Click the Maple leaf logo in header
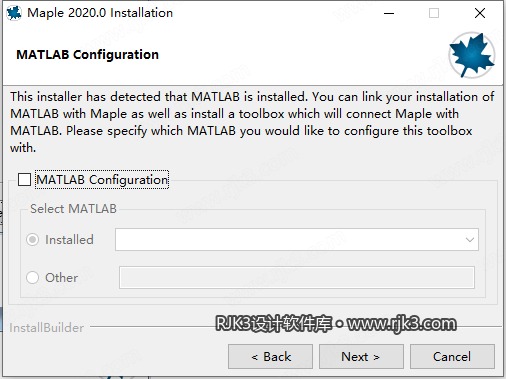The width and height of the screenshot is (506, 379). tap(472, 55)
